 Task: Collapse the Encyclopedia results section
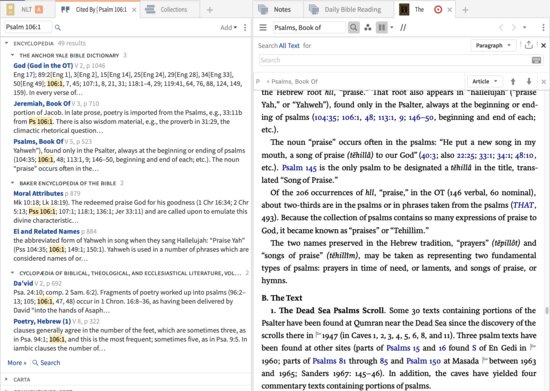click(6, 43)
